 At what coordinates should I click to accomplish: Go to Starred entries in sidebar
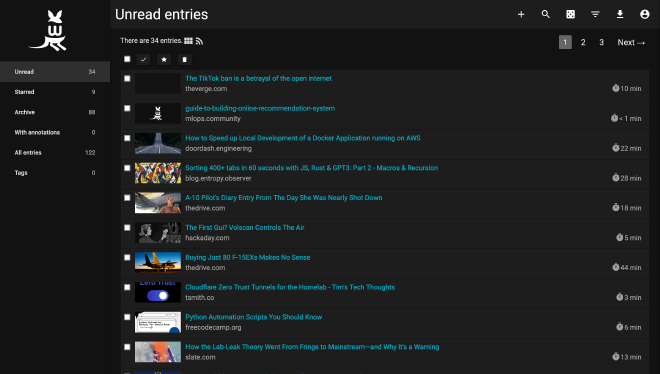tap(55, 92)
